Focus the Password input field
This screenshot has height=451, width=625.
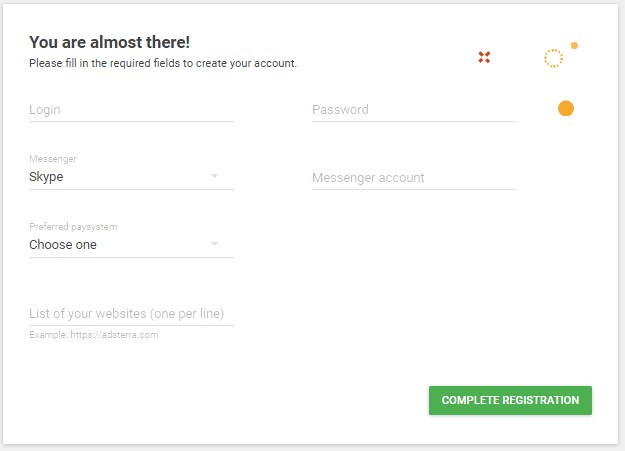click(414, 110)
